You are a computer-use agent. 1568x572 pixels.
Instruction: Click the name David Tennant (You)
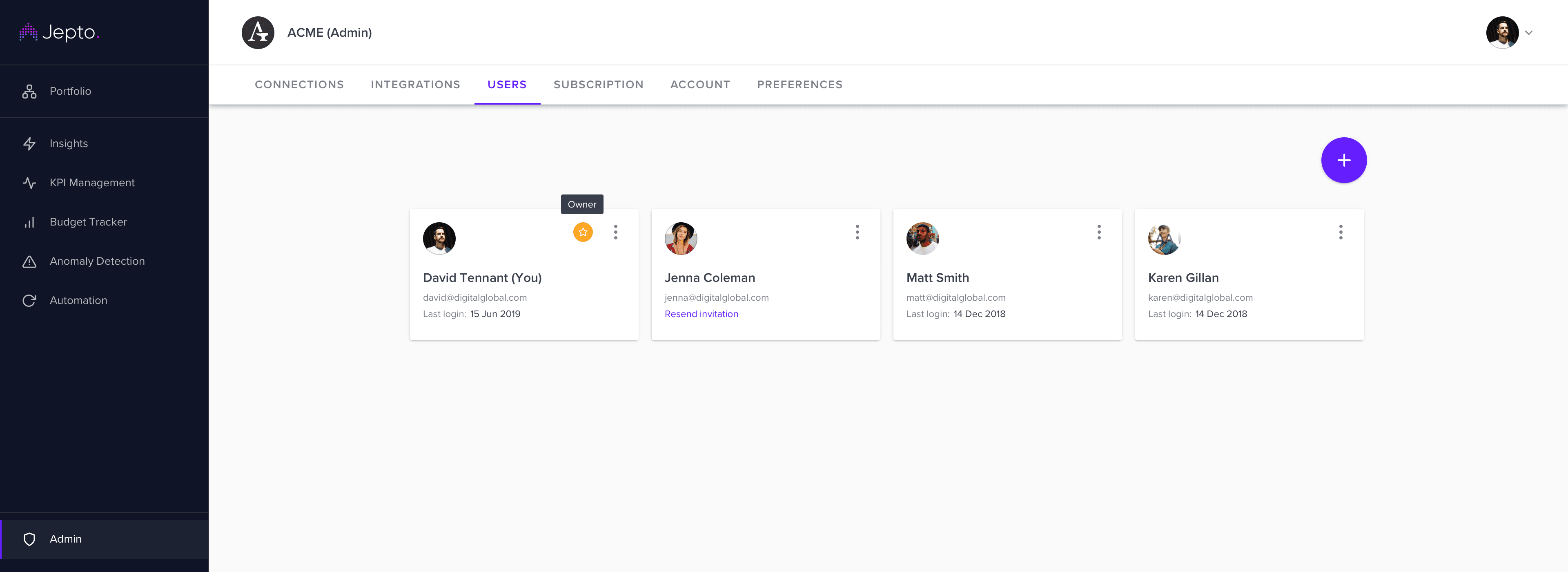point(482,278)
